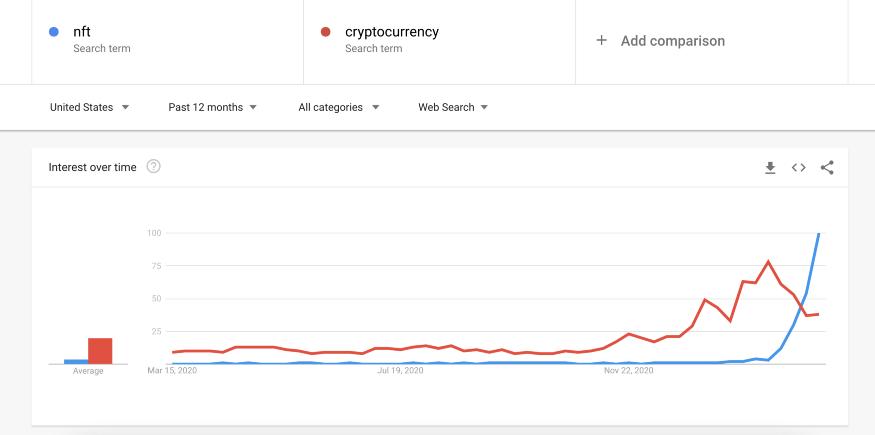
Task: Click the share chart icon
Action: coord(827,167)
